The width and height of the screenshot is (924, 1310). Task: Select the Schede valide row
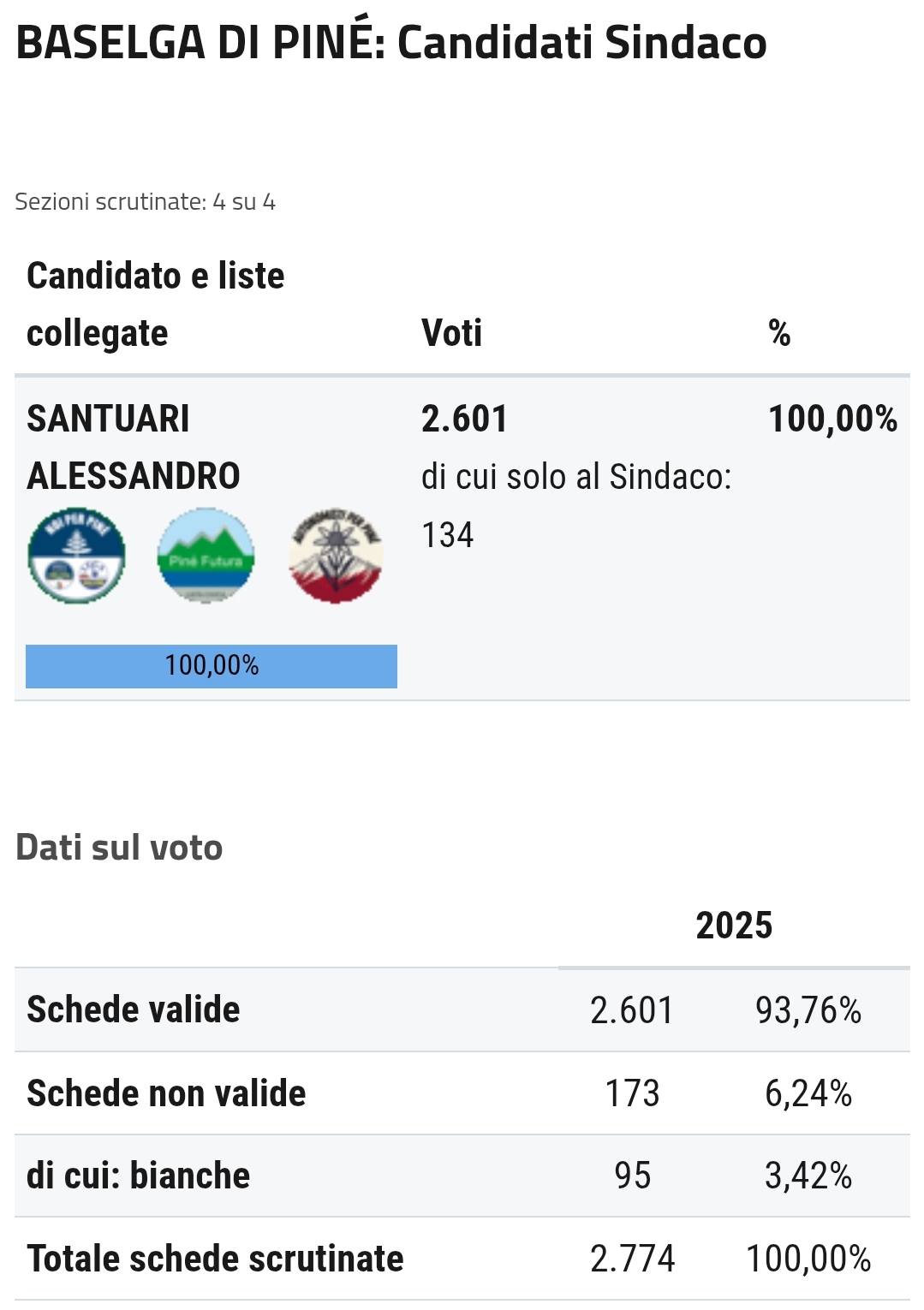(x=462, y=1010)
